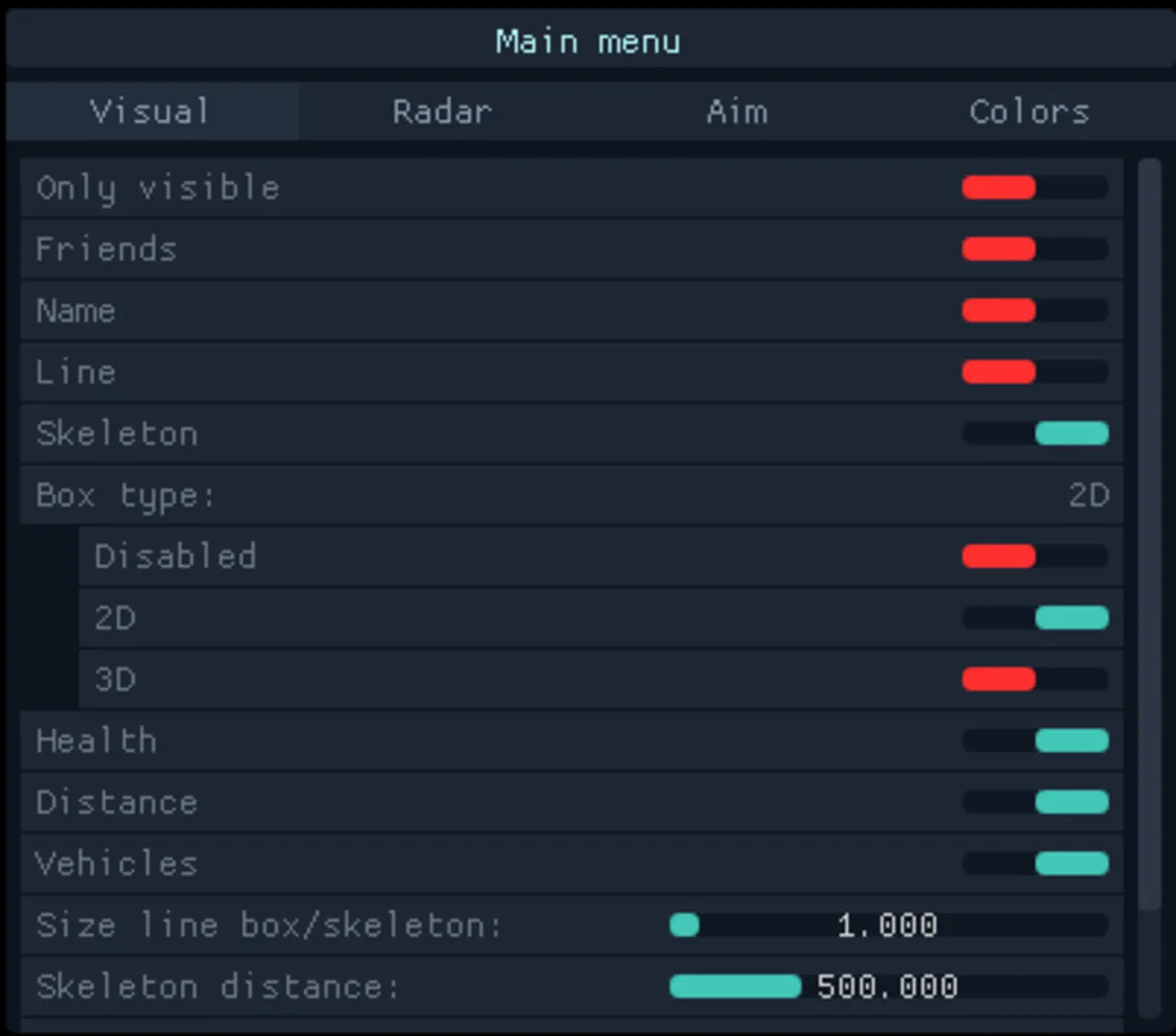Click the Main menu title bar
This screenshot has width=1176, height=1036.
tap(588, 41)
